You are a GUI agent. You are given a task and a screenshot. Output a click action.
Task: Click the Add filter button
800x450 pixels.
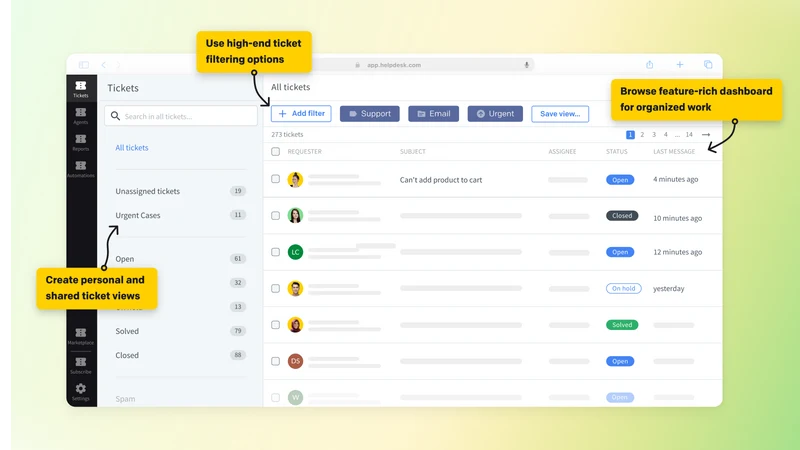(301, 114)
